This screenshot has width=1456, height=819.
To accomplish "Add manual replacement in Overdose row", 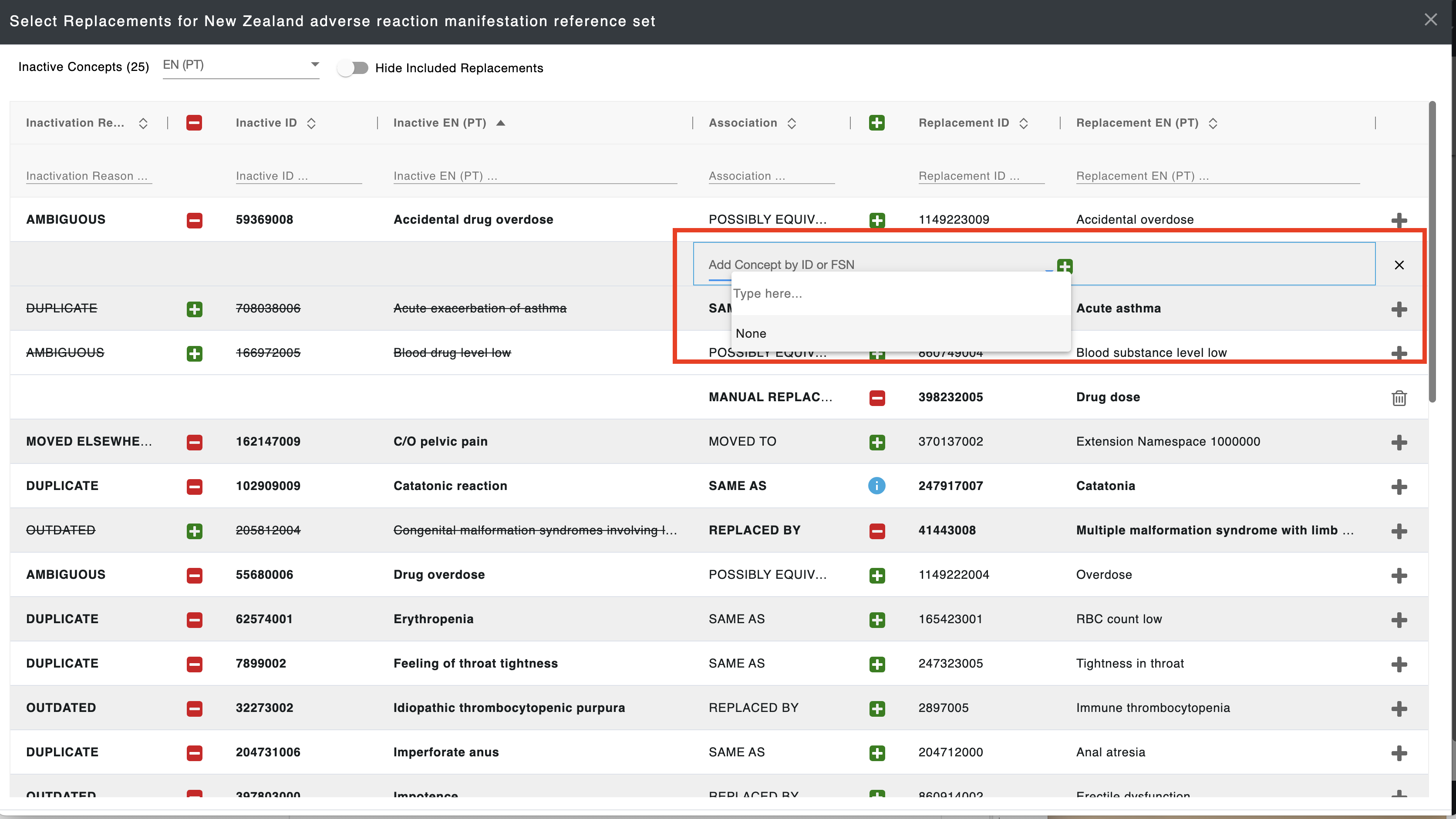I will click(1399, 575).
